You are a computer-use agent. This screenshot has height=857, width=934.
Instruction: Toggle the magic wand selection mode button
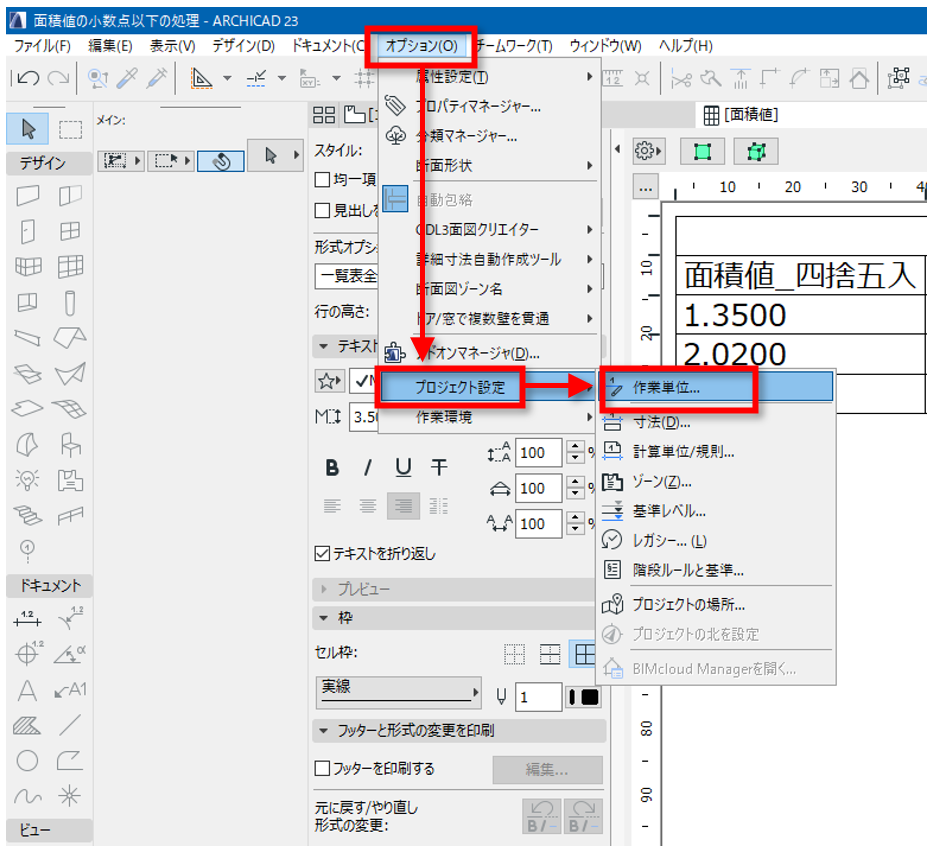220,161
